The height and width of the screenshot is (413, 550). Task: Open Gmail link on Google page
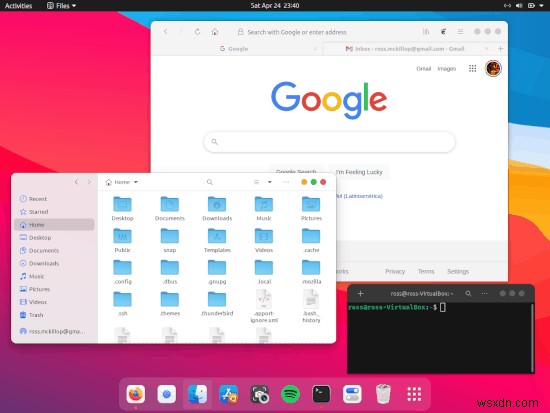click(423, 68)
